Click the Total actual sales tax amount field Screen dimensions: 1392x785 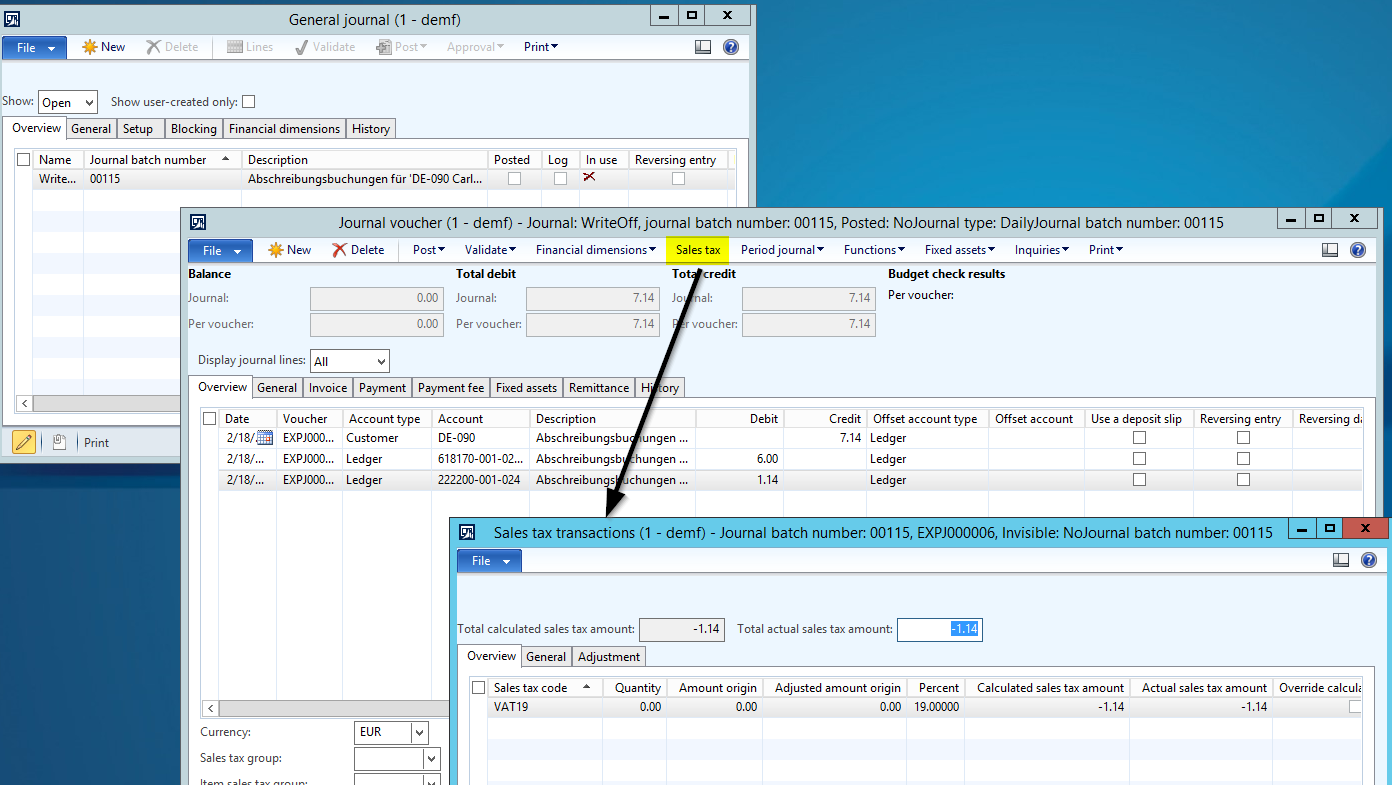(x=939, y=629)
